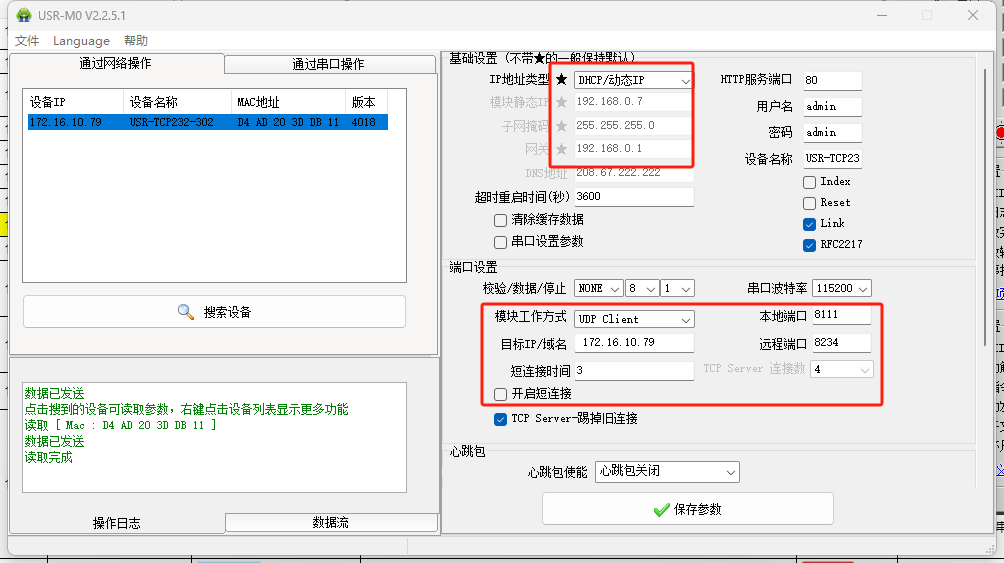The height and width of the screenshot is (563, 1004).
Task: Click the 设备名称 USR-TCP23 field
Action: pos(832,158)
